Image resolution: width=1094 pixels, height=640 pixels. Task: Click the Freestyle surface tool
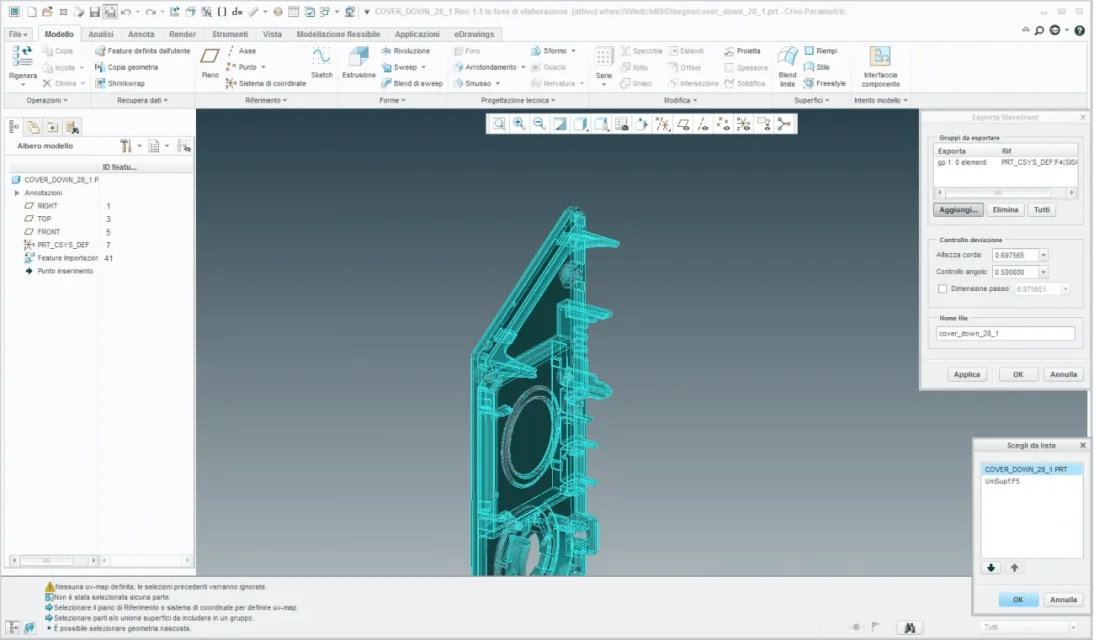point(824,83)
